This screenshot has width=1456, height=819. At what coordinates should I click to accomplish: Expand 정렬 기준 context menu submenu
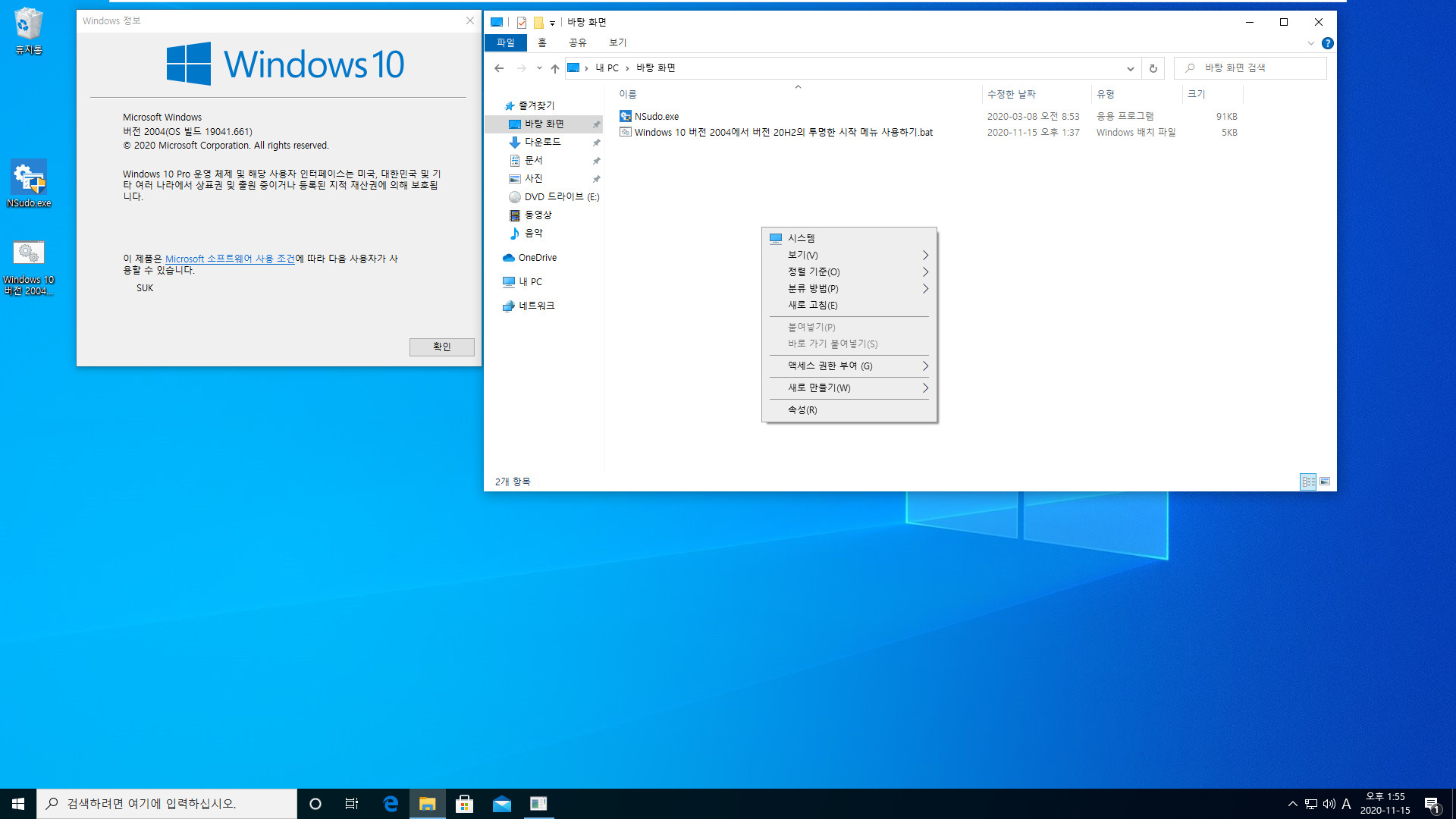tap(850, 272)
